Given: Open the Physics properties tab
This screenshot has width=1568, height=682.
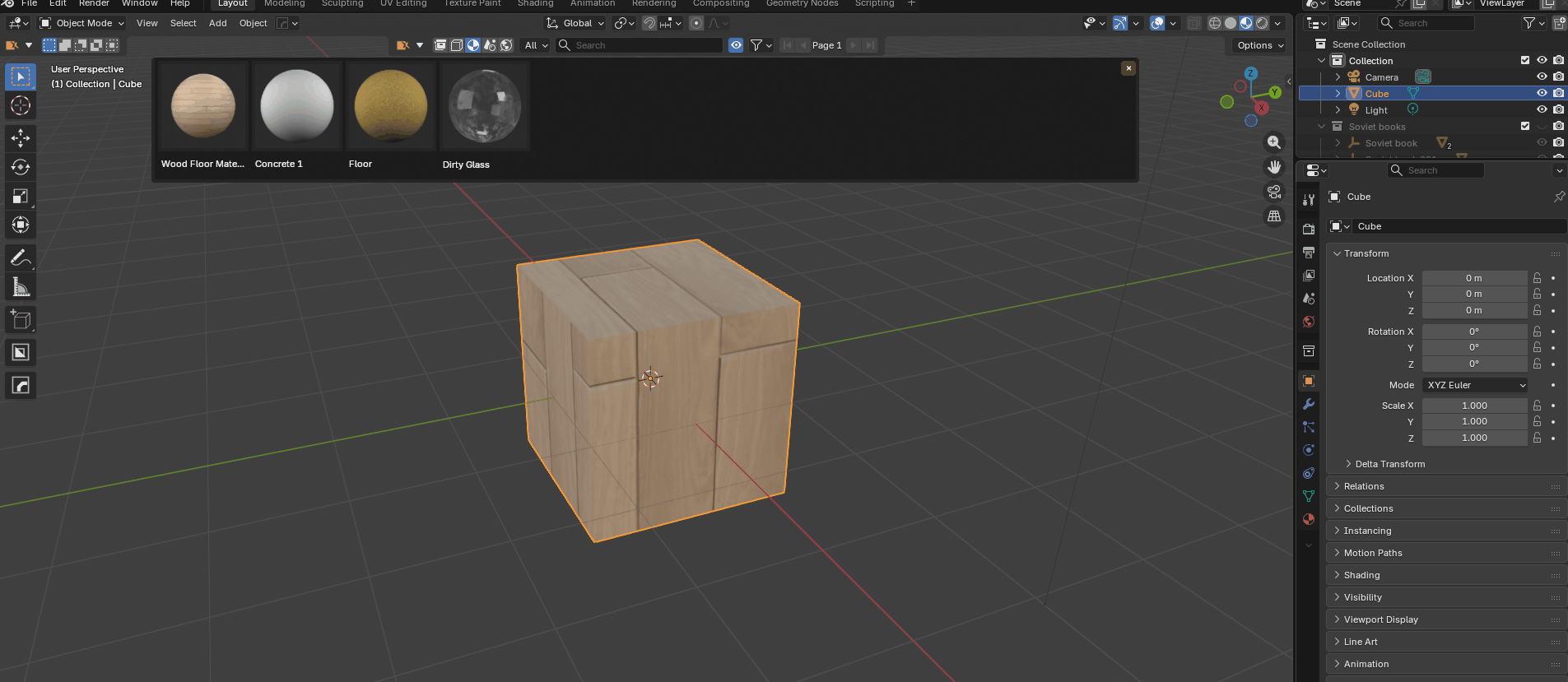Looking at the screenshot, I should 1309,450.
